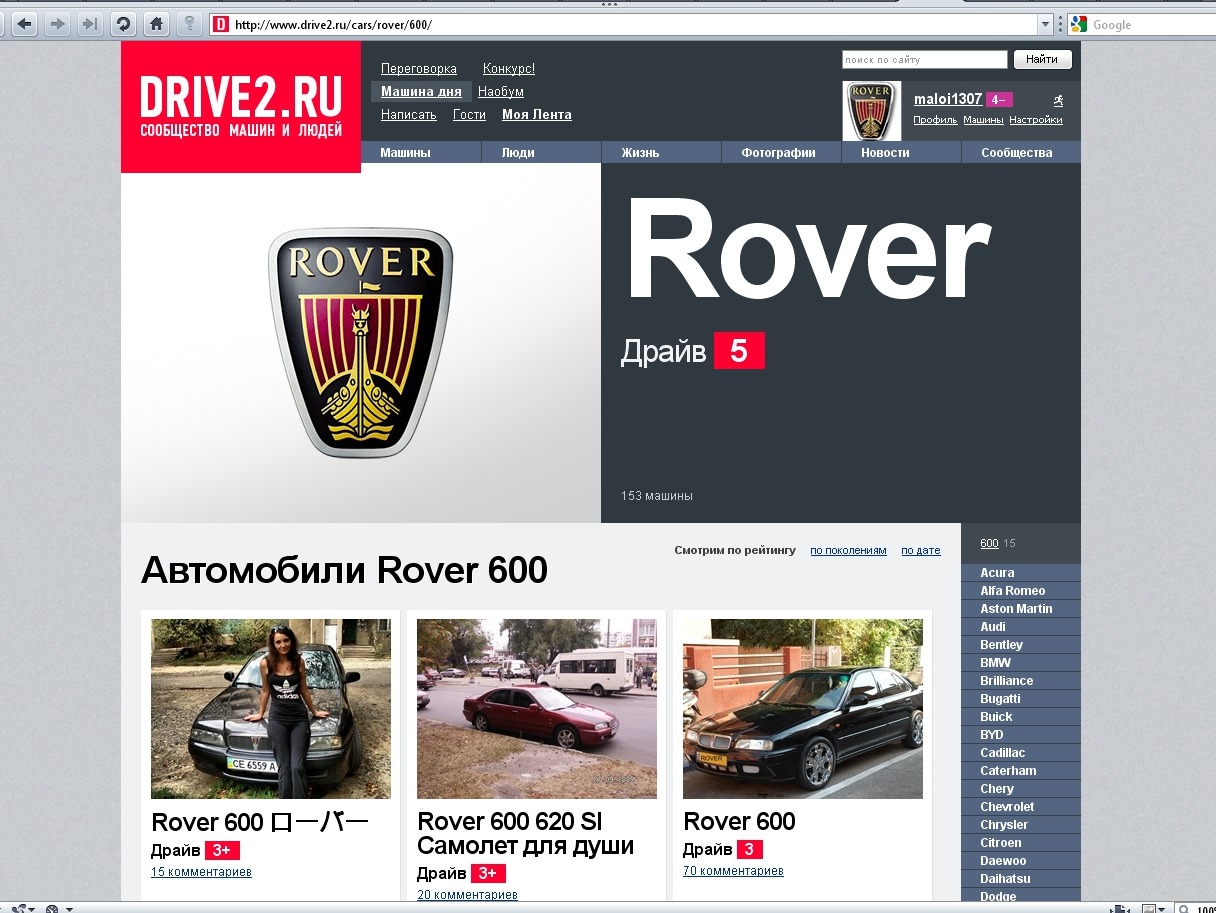The width and height of the screenshot is (1216, 913).
Task: Open the black Rover 600 thumbnail
Action: point(803,709)
